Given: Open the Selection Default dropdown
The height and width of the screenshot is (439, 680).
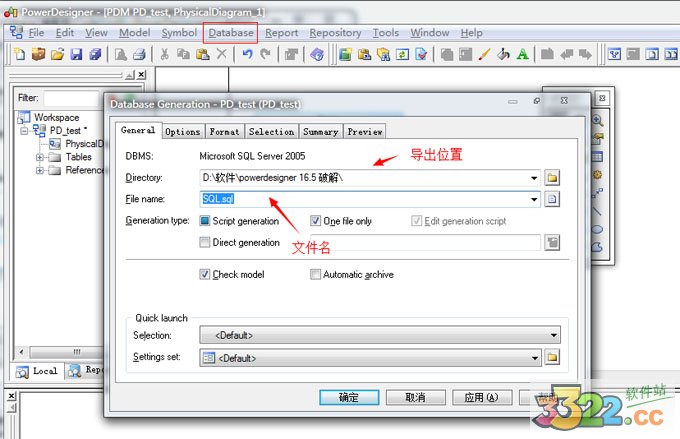Looking at the screenshot, I should (x=379, y=335).
